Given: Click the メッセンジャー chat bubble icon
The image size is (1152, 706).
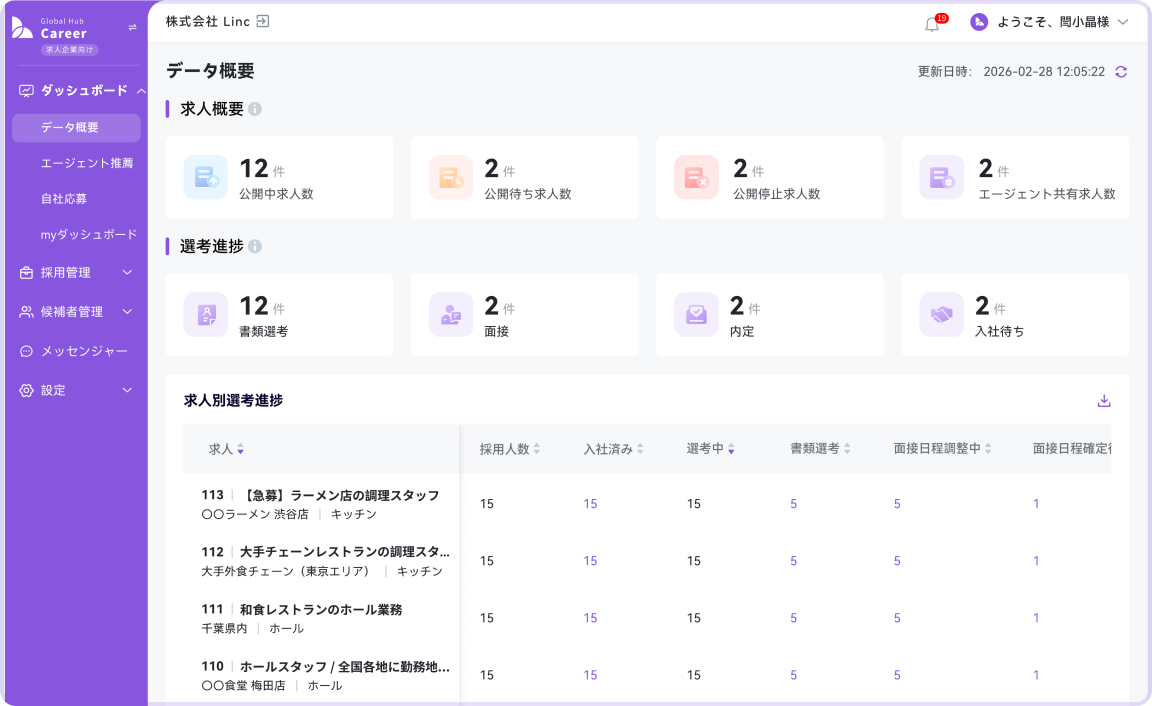Looking at the screenshot, I should (x=26, y=351).
